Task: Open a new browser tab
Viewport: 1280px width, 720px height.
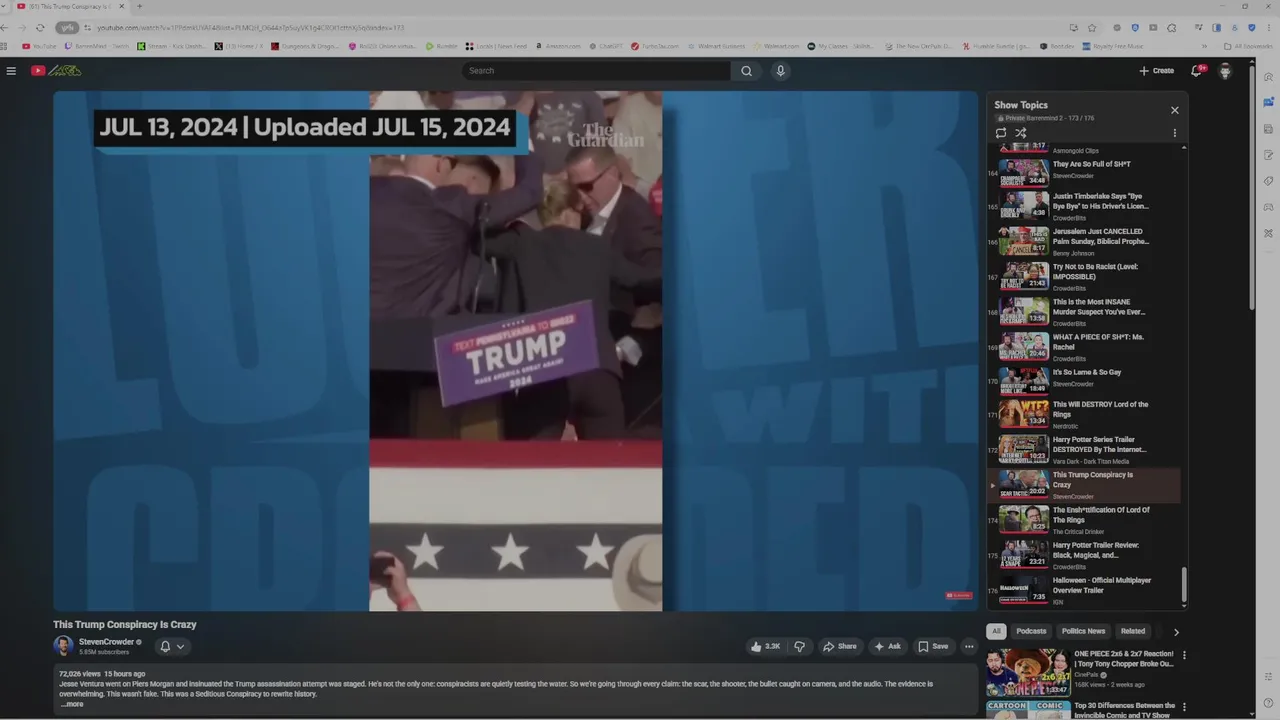Action: point(139,7)
